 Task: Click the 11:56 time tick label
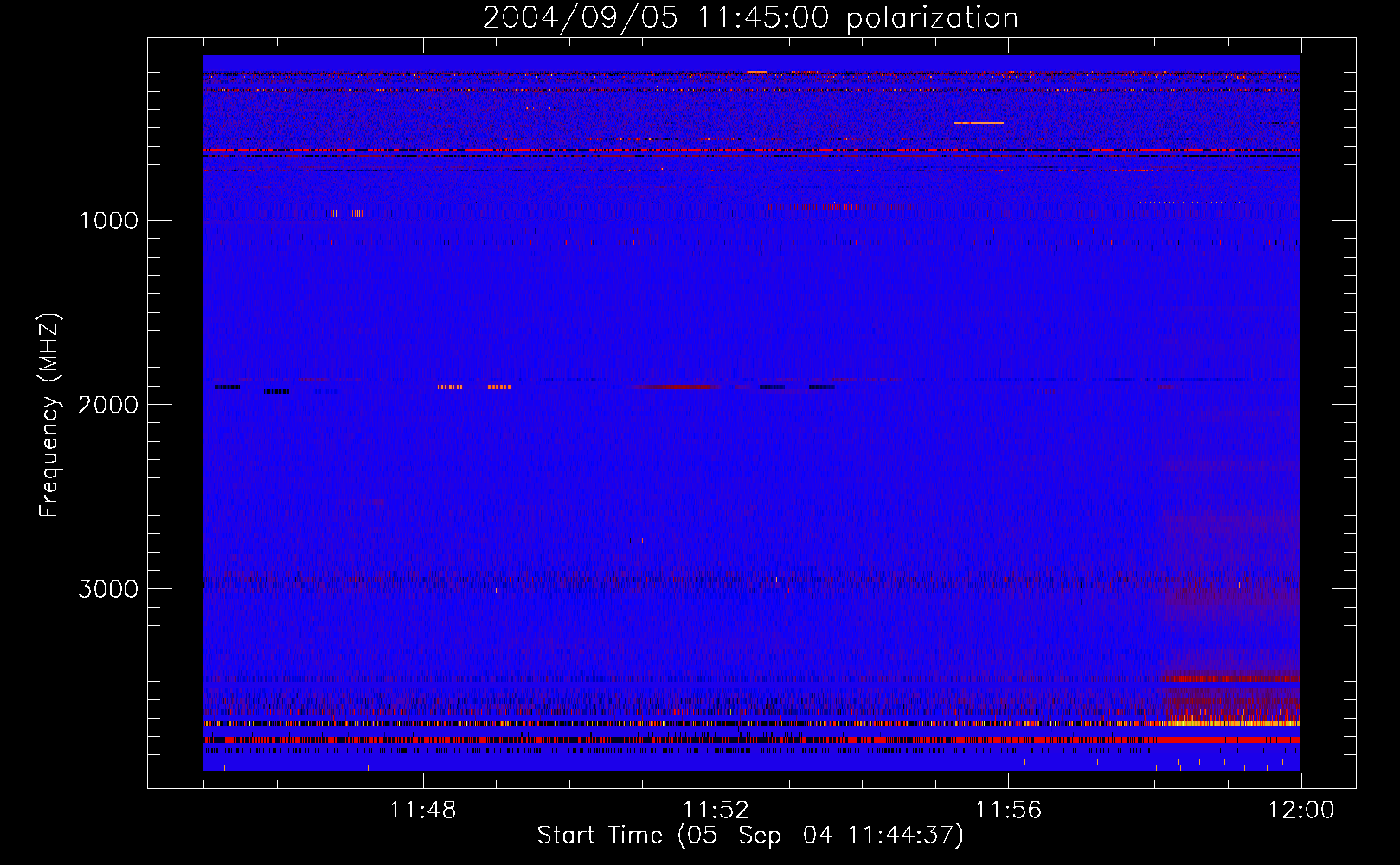point(1008,811)
